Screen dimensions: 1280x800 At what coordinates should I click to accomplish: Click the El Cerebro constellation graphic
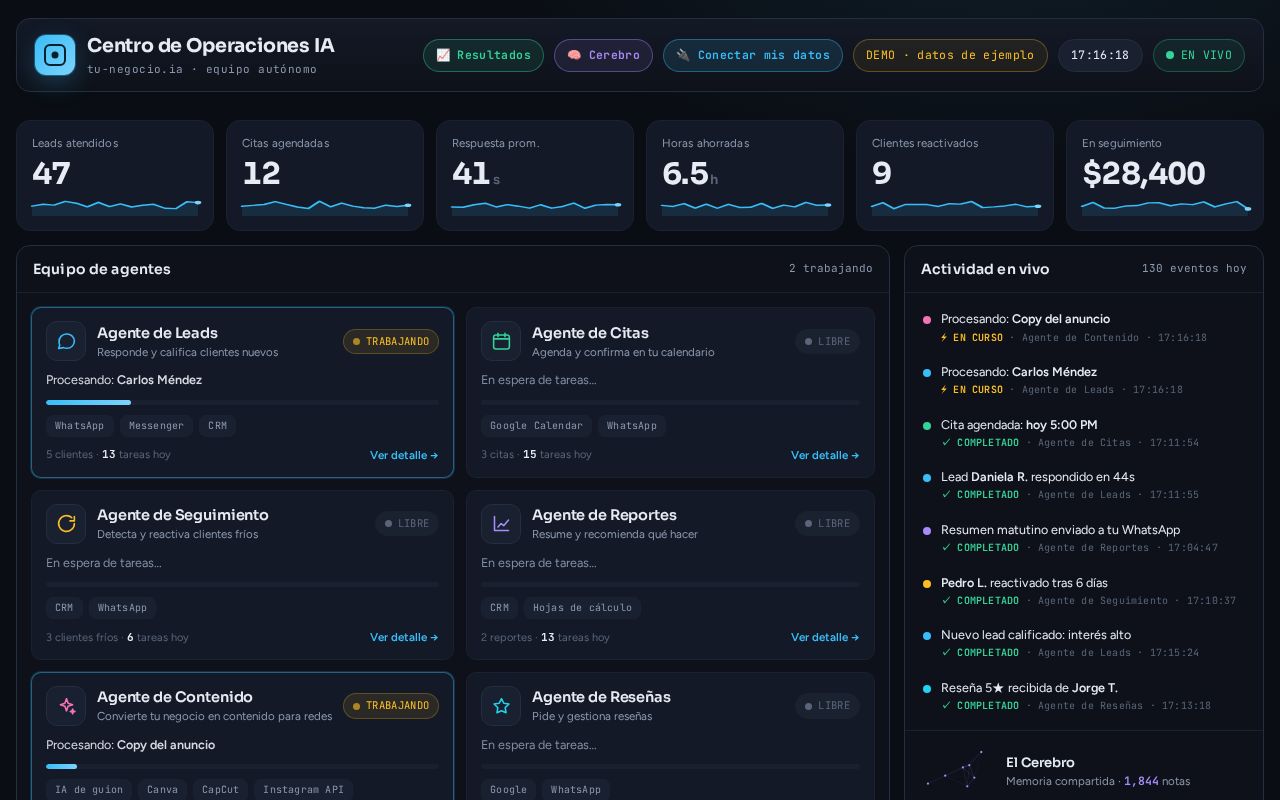click(x=956, y=768)
